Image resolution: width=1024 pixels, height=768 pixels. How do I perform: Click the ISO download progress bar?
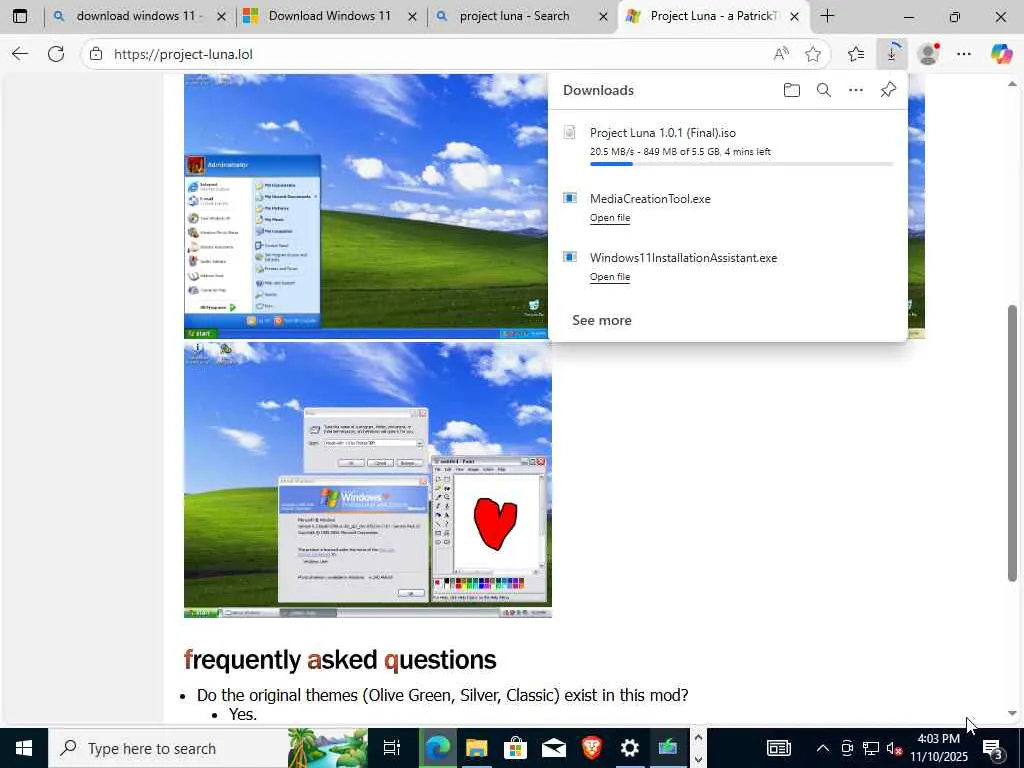coord(741,164)
